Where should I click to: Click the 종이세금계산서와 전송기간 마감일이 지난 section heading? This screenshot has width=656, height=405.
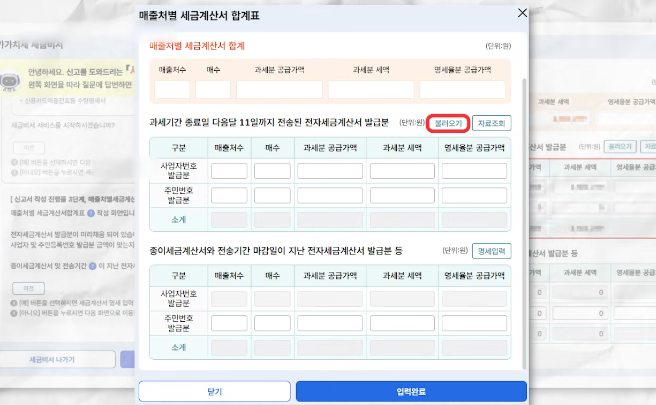(x=276, y=251)
